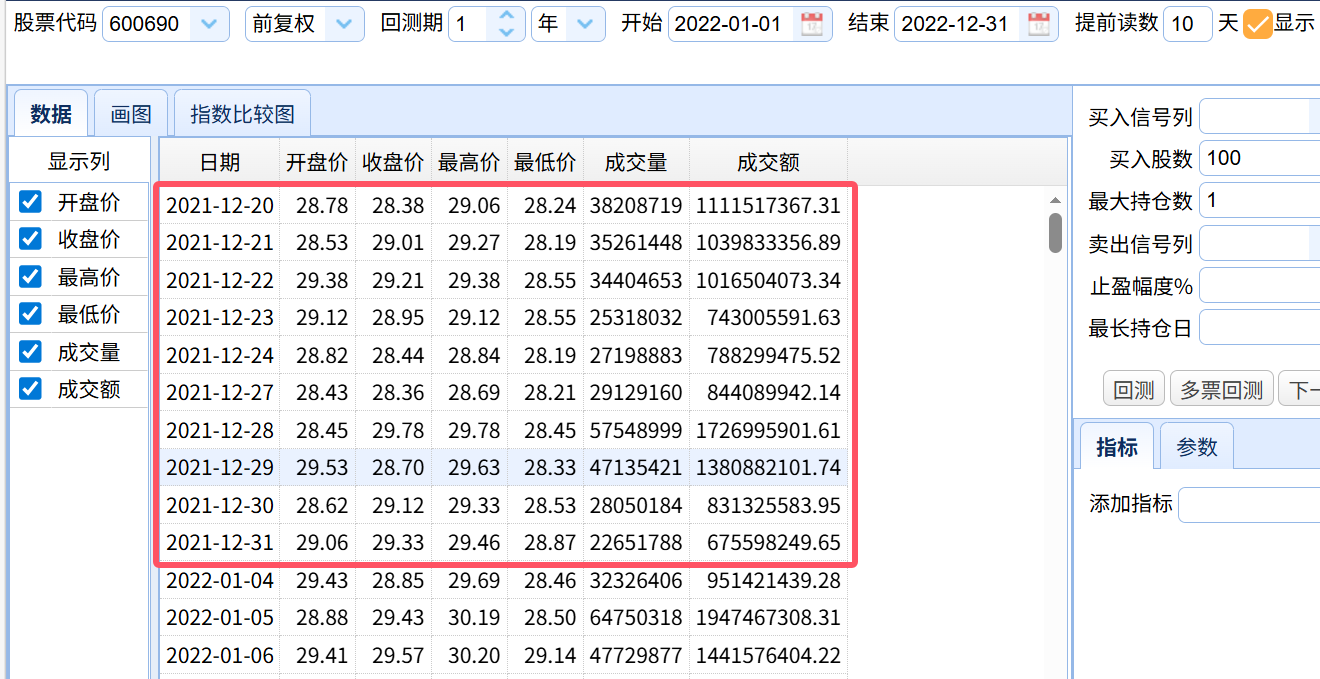Screen dimensions: 1320x679
Task: Select the row dated 2021-12-28
Action: coord(504,430)
